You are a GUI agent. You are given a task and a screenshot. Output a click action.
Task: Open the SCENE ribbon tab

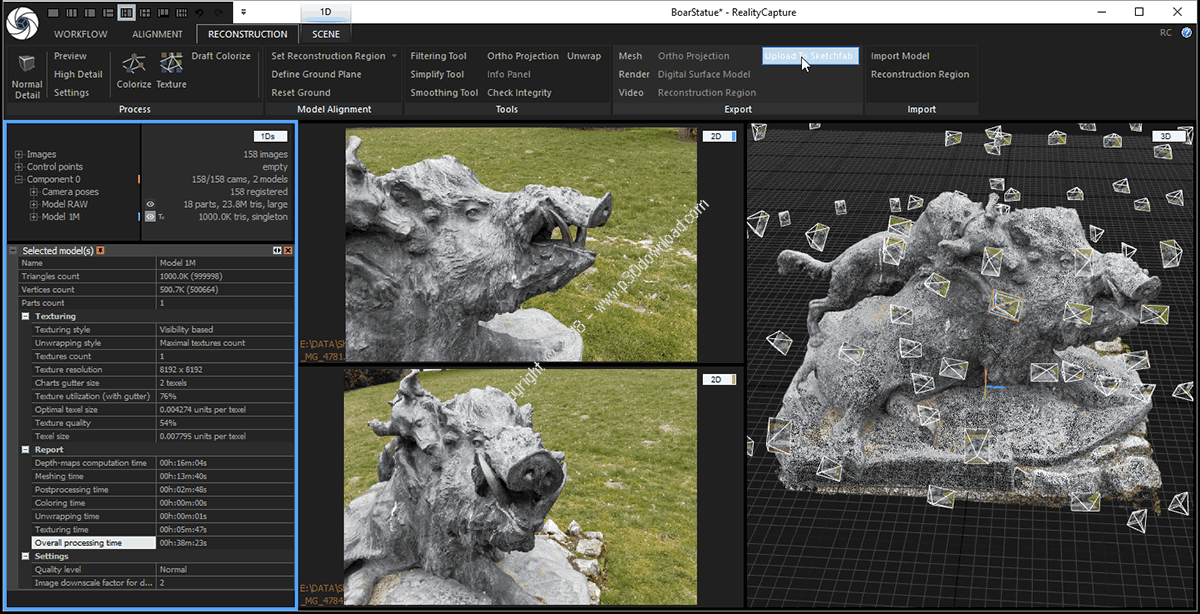coord(325,34)
